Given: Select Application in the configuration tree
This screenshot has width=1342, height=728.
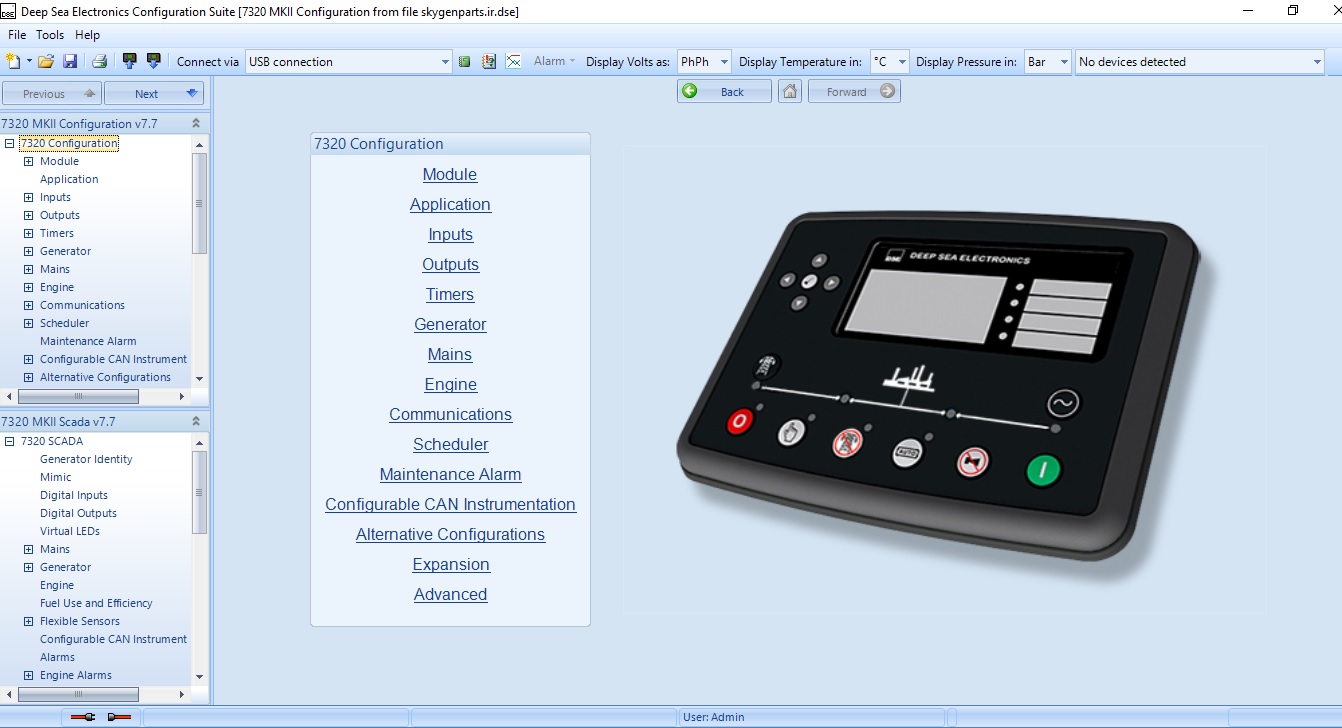Looking at the screenshot, I should click(x=69, y=179).
